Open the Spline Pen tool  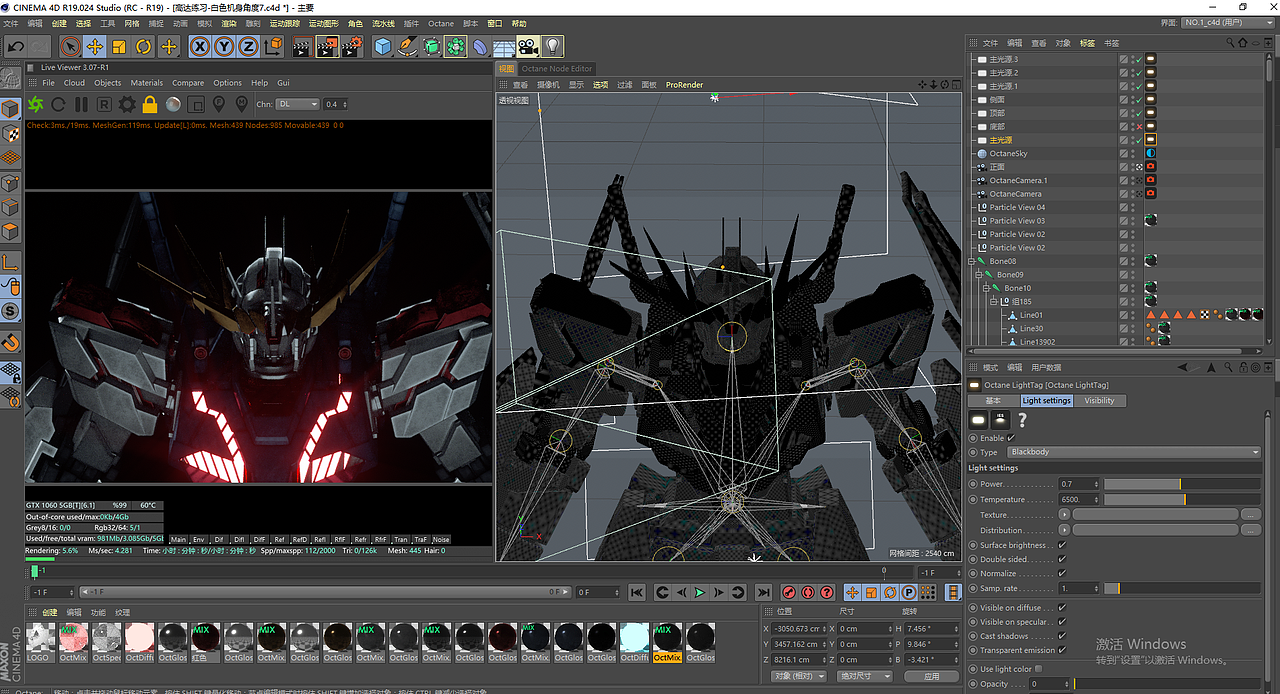(407, 46)
